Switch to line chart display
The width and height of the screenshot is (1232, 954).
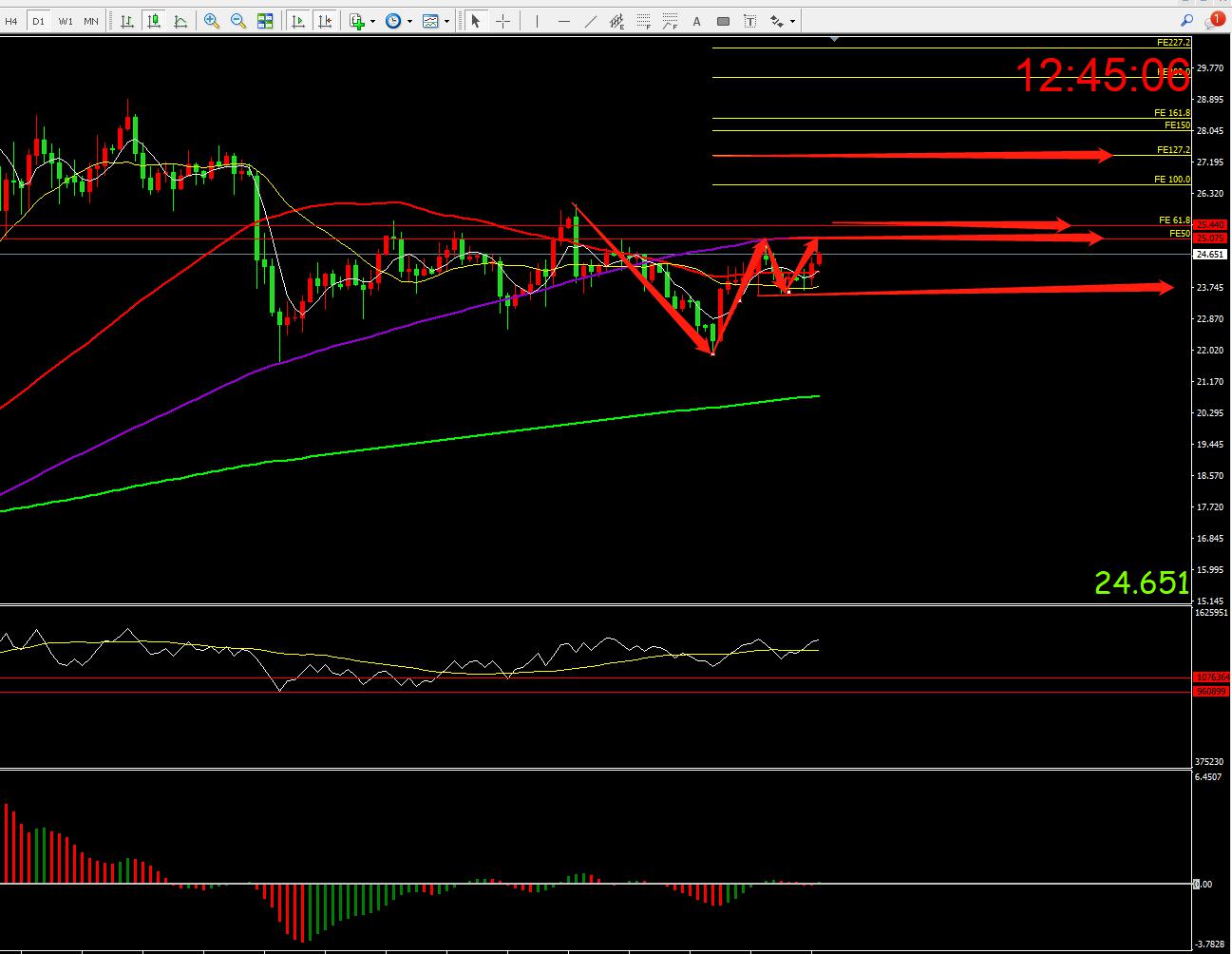(x=180, y=20)
